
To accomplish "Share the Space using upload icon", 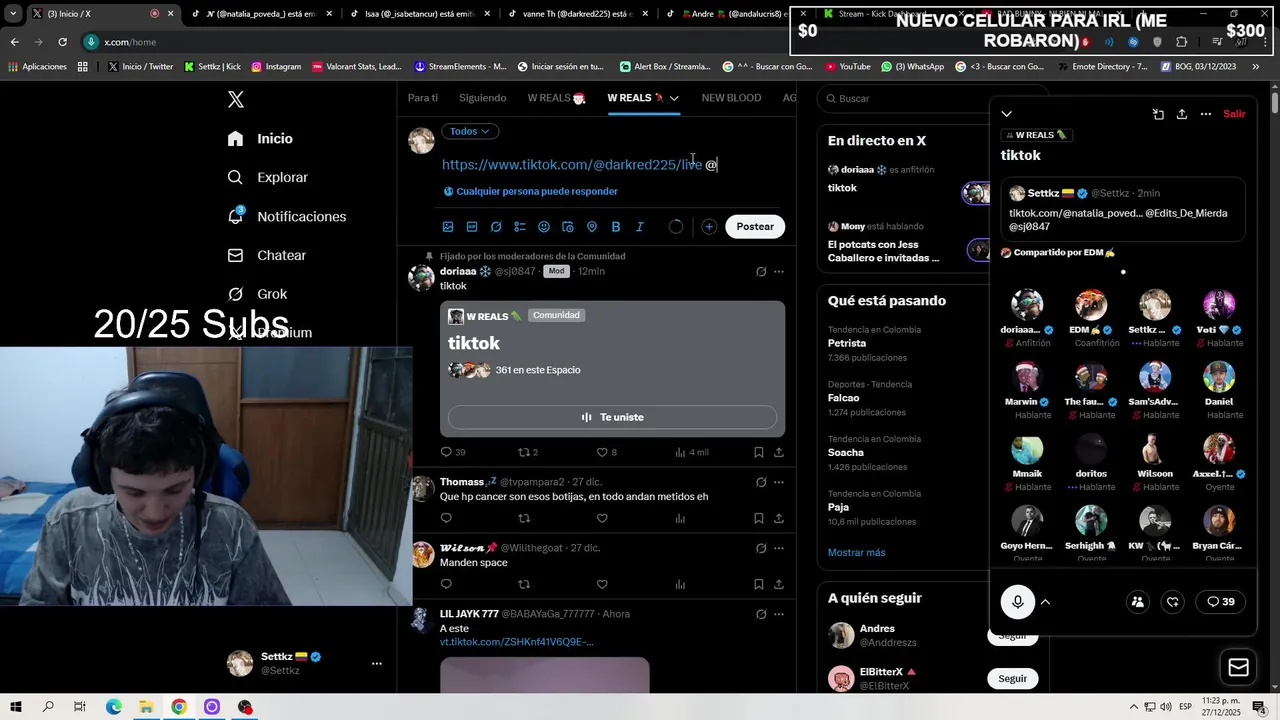I will point(1182,114).
